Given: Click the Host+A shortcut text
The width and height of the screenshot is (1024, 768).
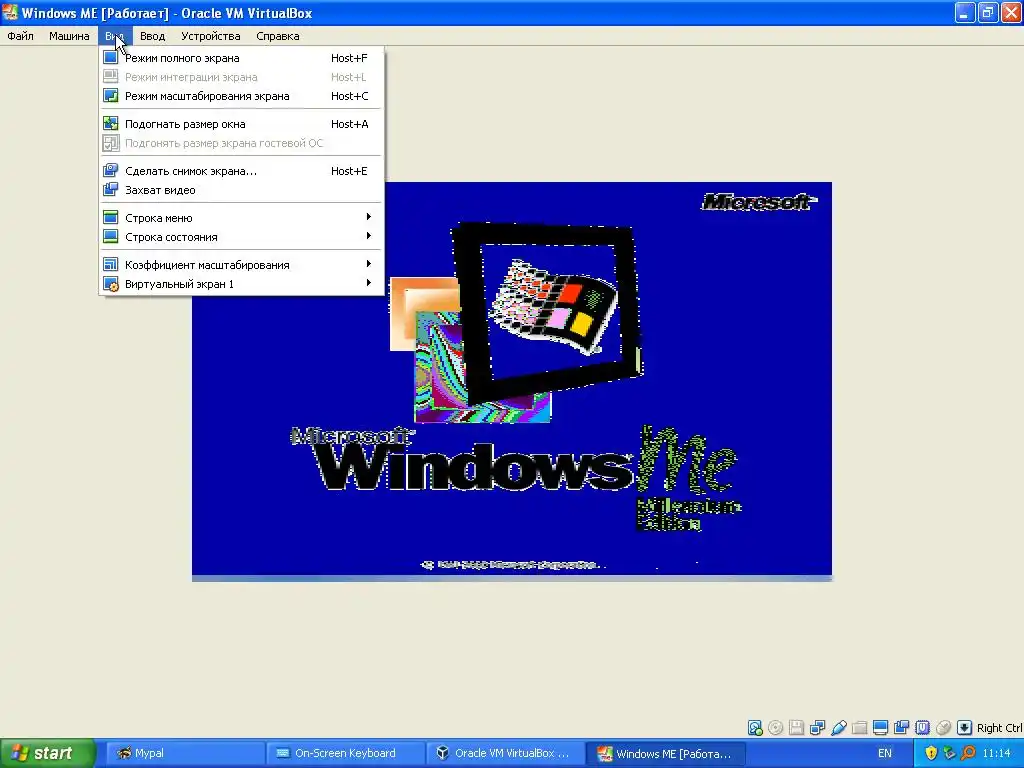Looking at the screenshot, I should tap(349, 124).
